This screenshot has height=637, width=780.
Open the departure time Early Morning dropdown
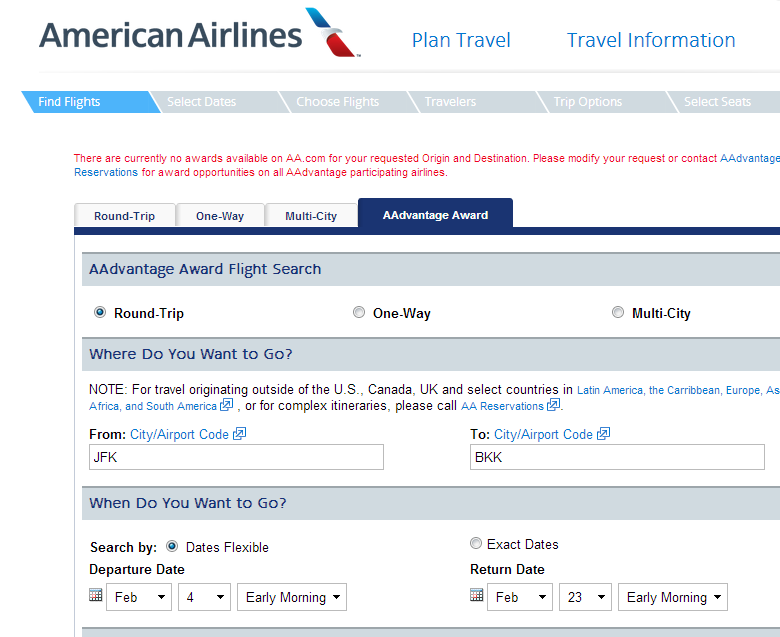tap(292, 597)
